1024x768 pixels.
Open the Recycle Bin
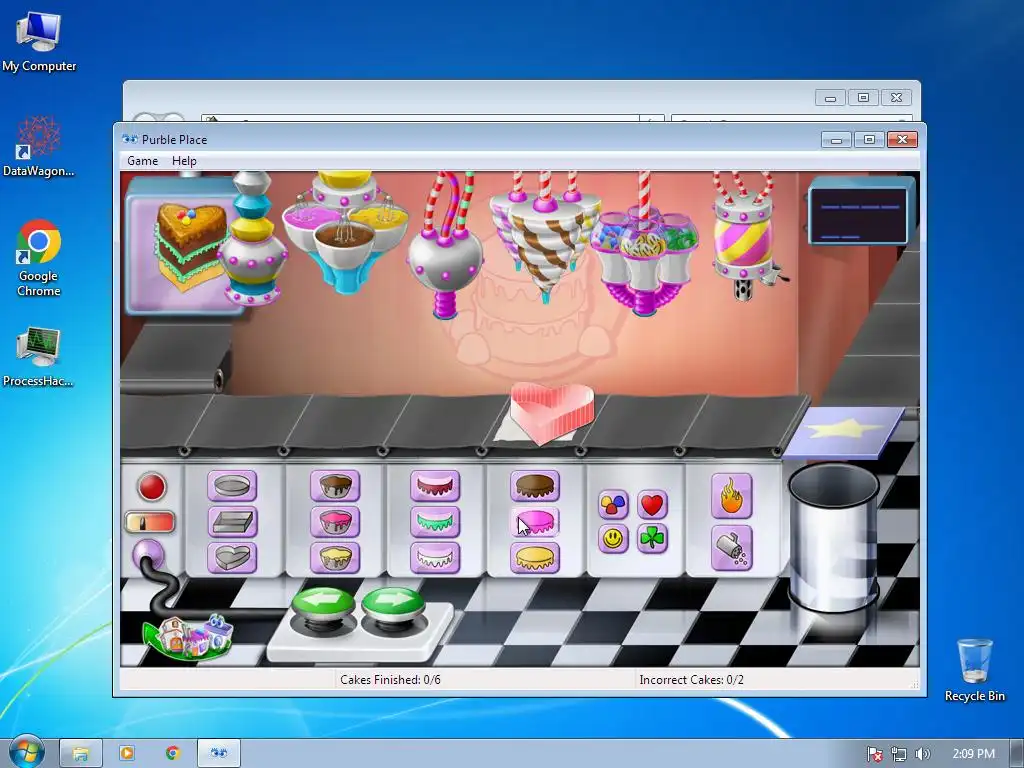pos(974,670)
